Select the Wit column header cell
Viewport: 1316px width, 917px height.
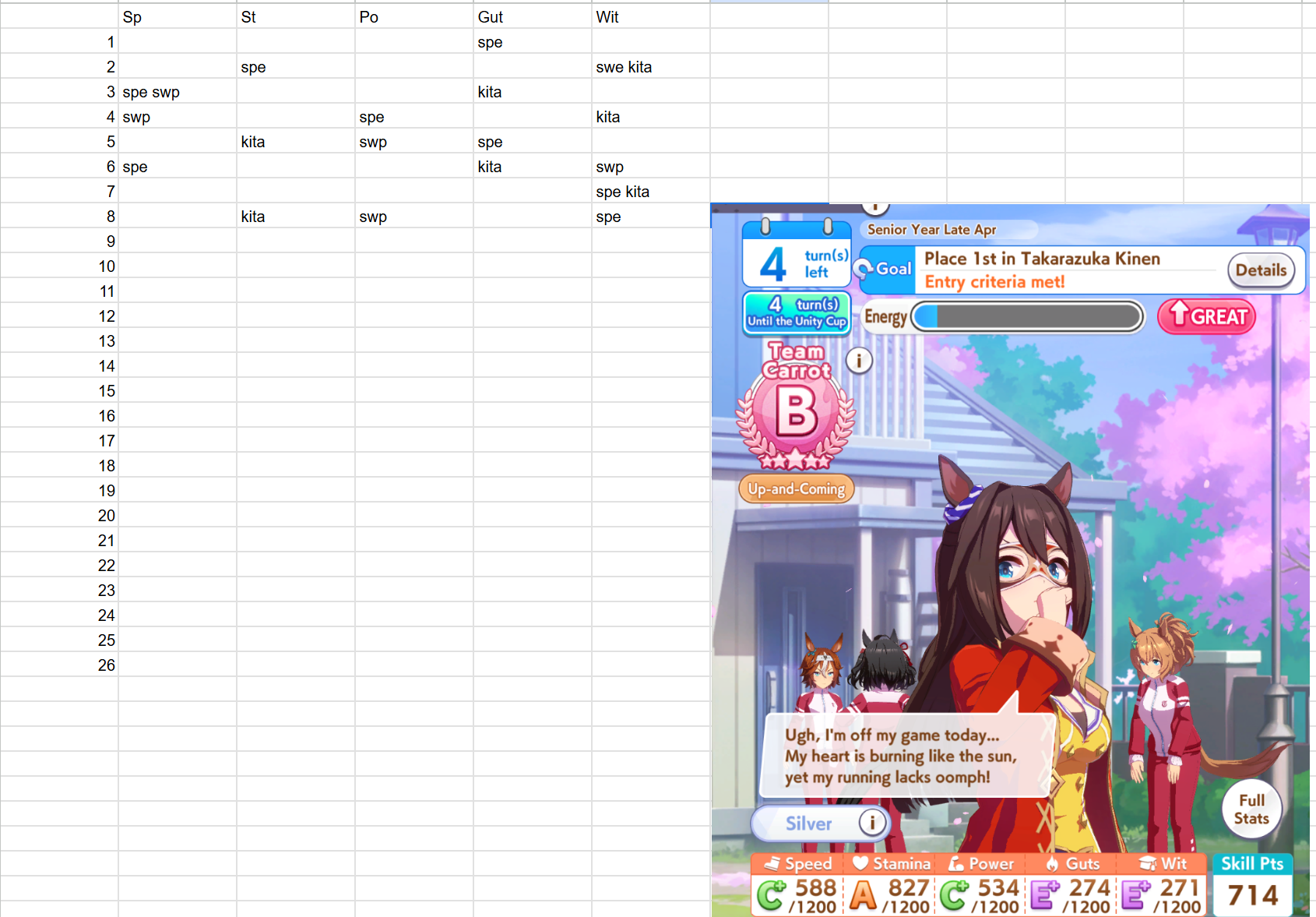[651, 17]
